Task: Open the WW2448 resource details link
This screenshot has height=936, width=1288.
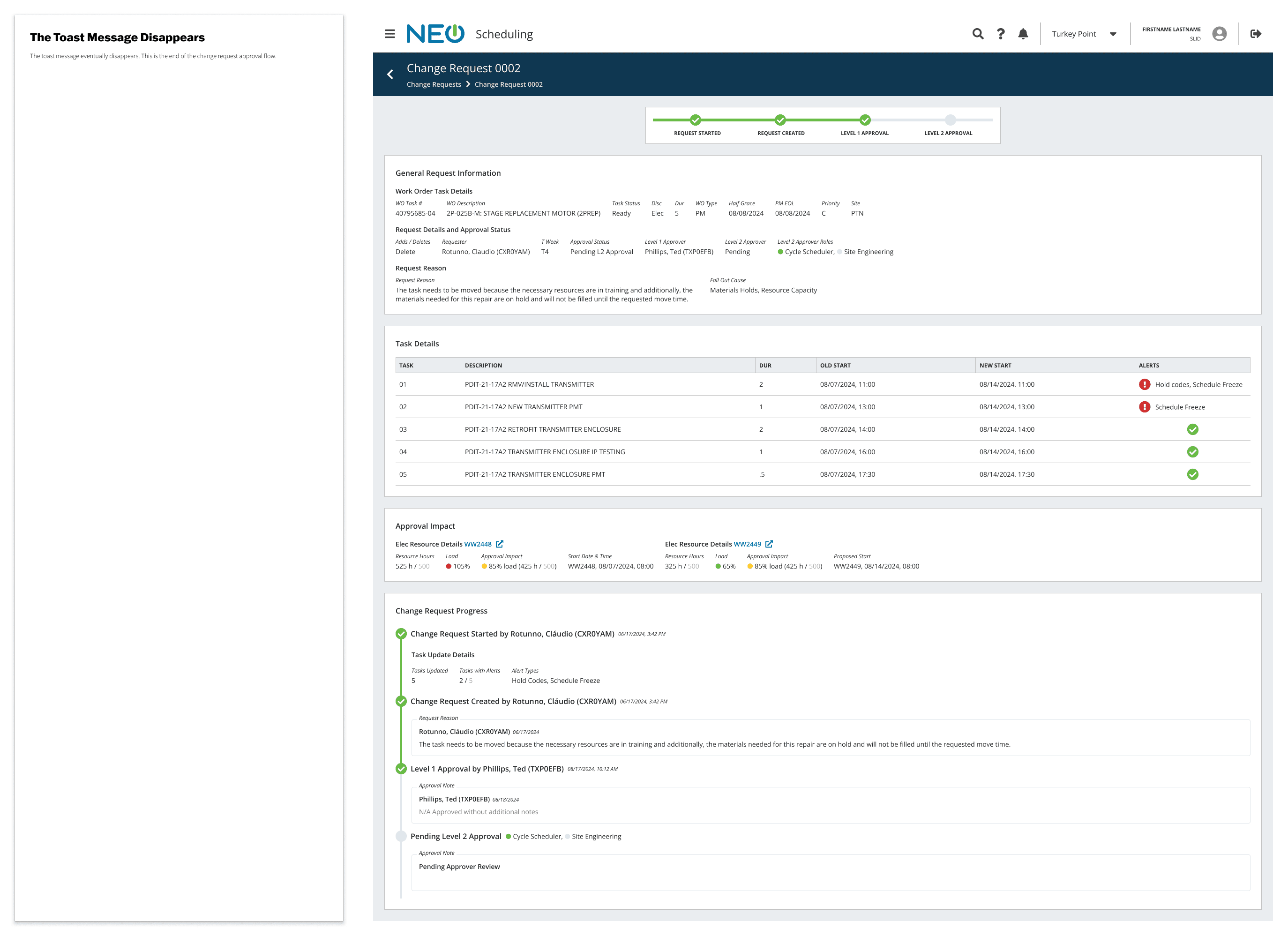Action: click(478, 544)
